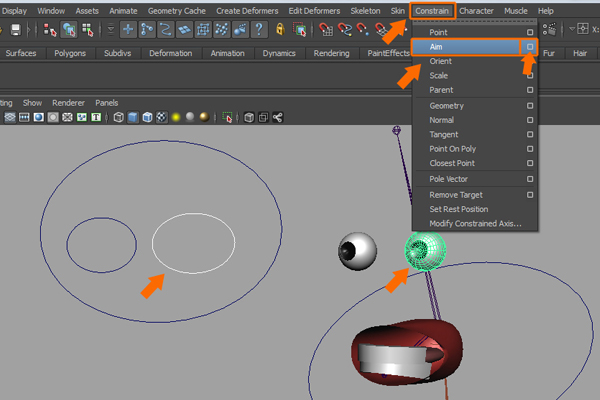Screen dimensions: 600x400
Task: Open the Animate menu
Action: [123, 11]
